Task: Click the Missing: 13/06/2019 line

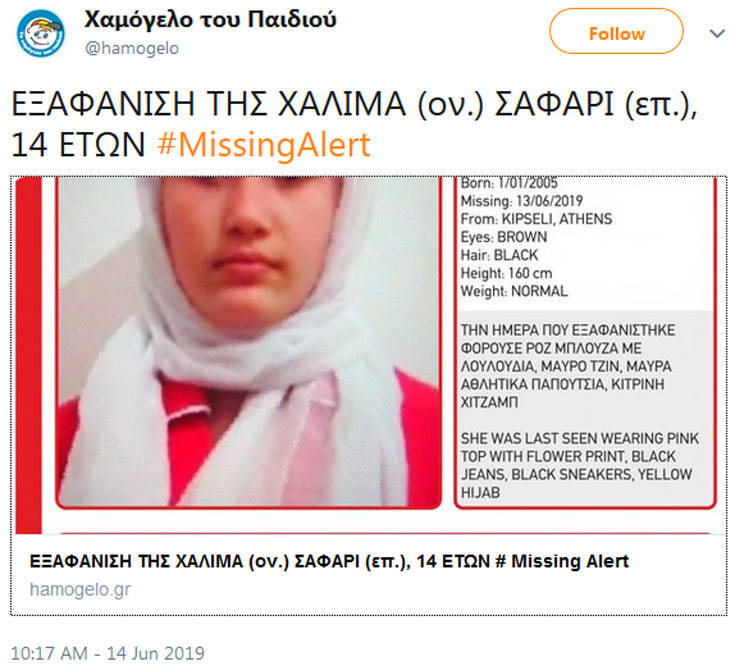Action: pyautogui.click(x=521, y=201)
